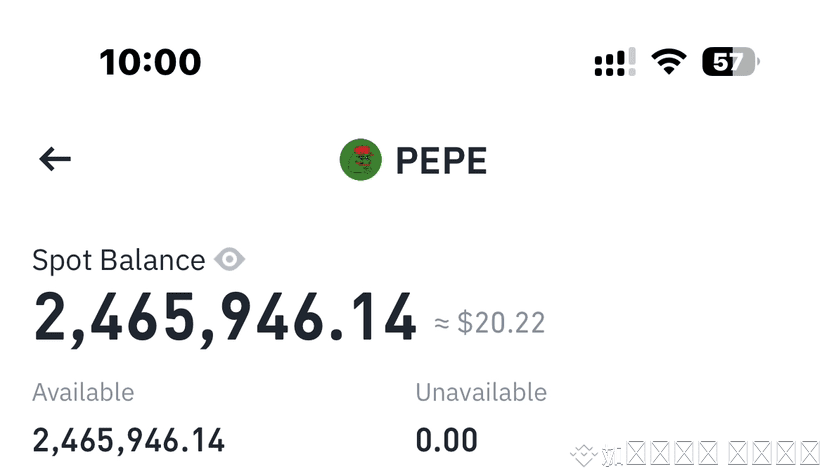Tap the Wi-Fi status icon
829x476 pixels.
tap(669, 61)
